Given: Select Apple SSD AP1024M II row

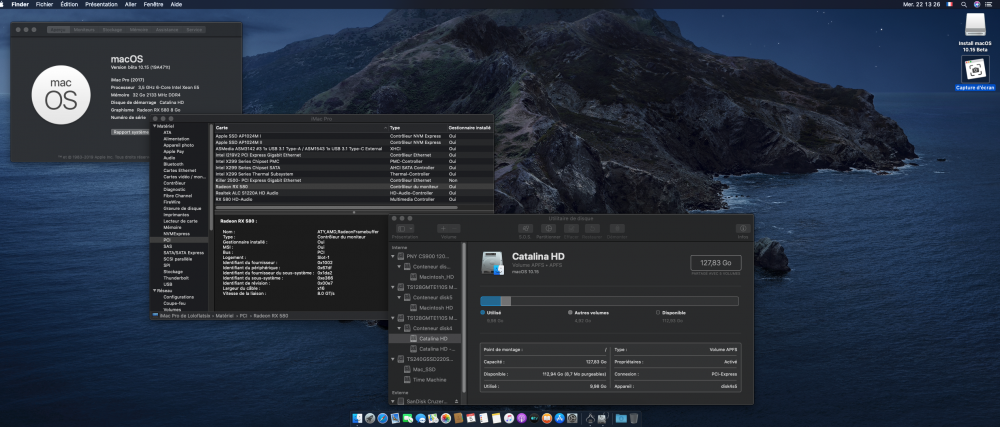Looking at the screenshot, I should (353, 142).
